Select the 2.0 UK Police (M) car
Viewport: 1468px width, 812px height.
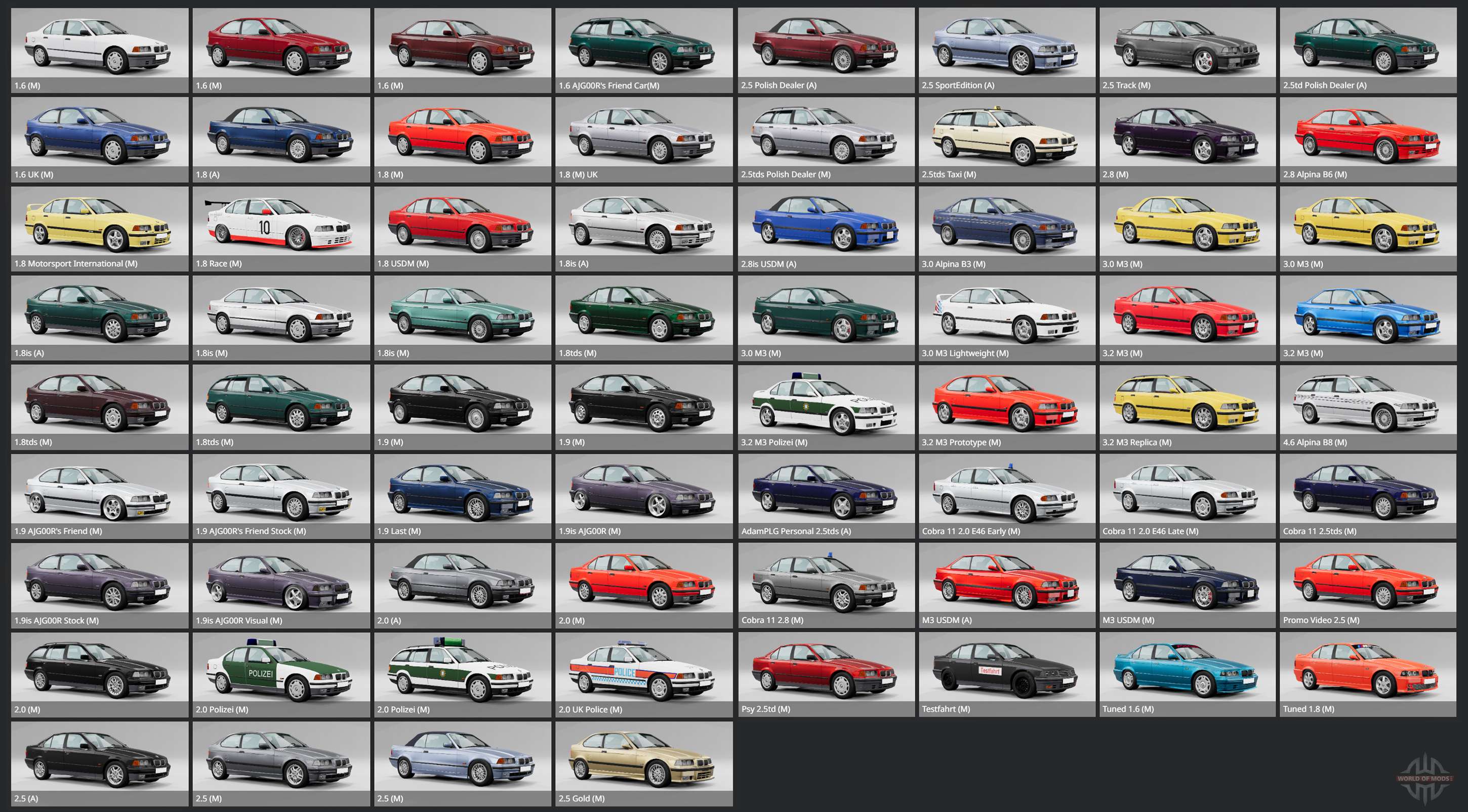(644, 675)
